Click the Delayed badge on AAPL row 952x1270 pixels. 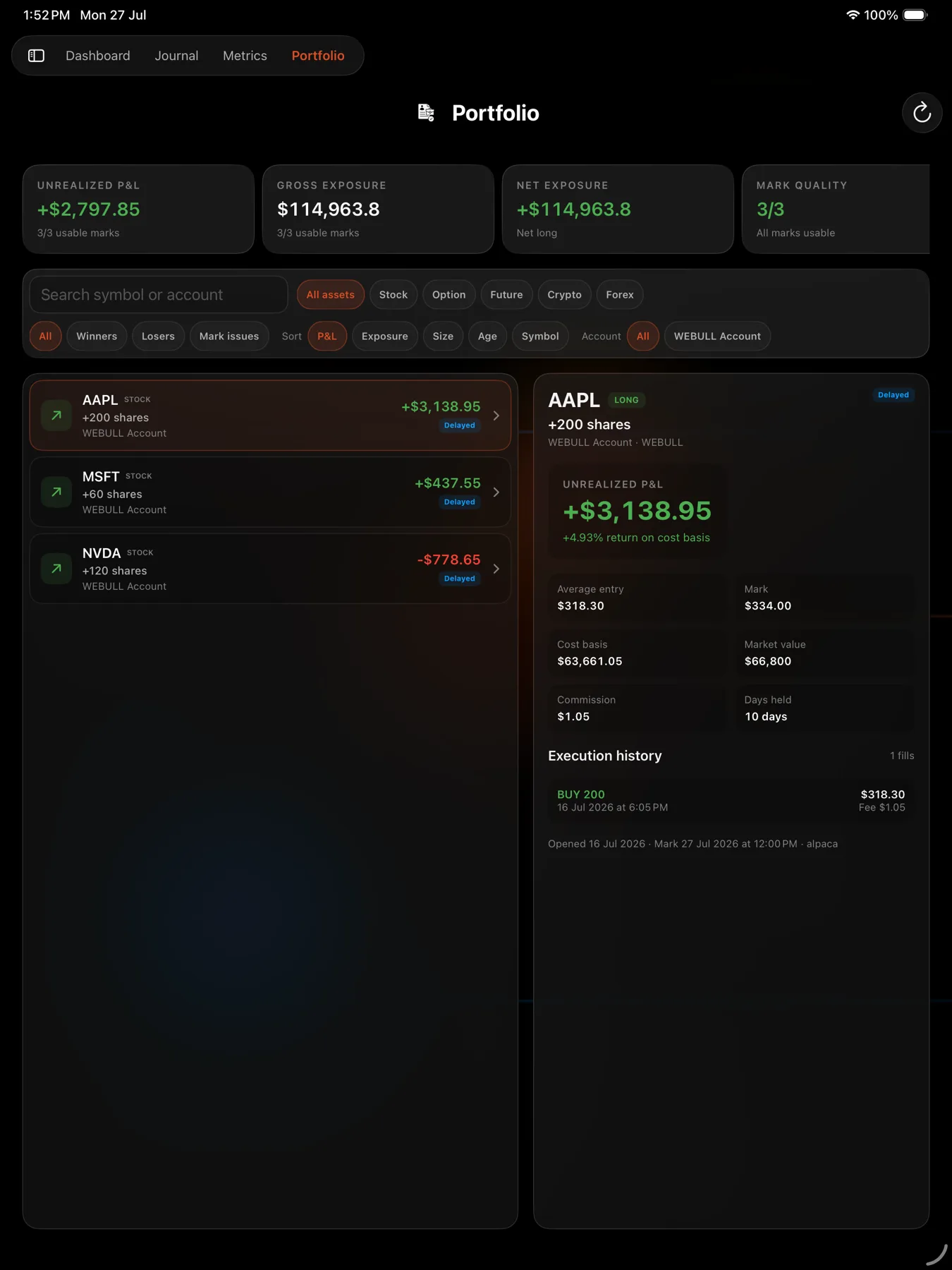click(x=459, y=425)
